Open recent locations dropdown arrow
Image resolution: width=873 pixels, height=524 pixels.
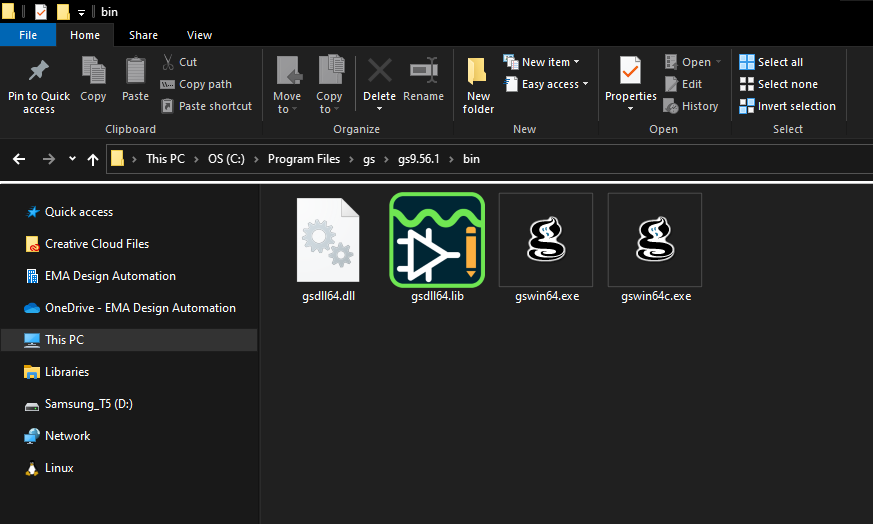click(x=72, y=159)
